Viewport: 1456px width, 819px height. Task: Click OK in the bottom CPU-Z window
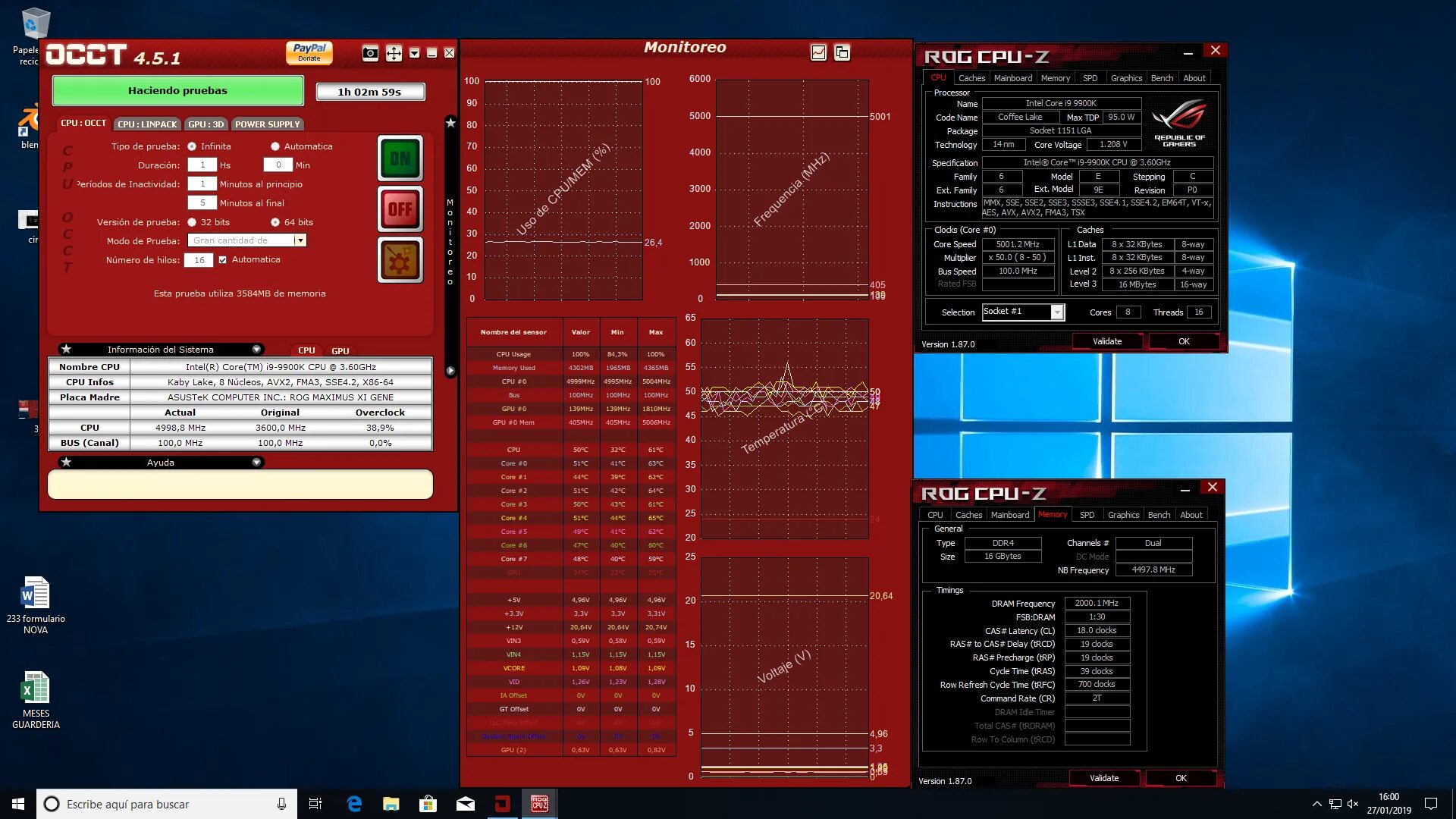point(1181,778)
